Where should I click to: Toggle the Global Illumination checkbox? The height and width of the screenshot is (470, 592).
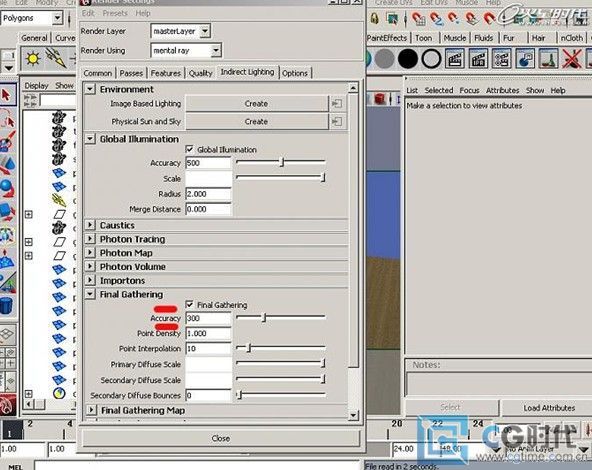click(190, 149)
